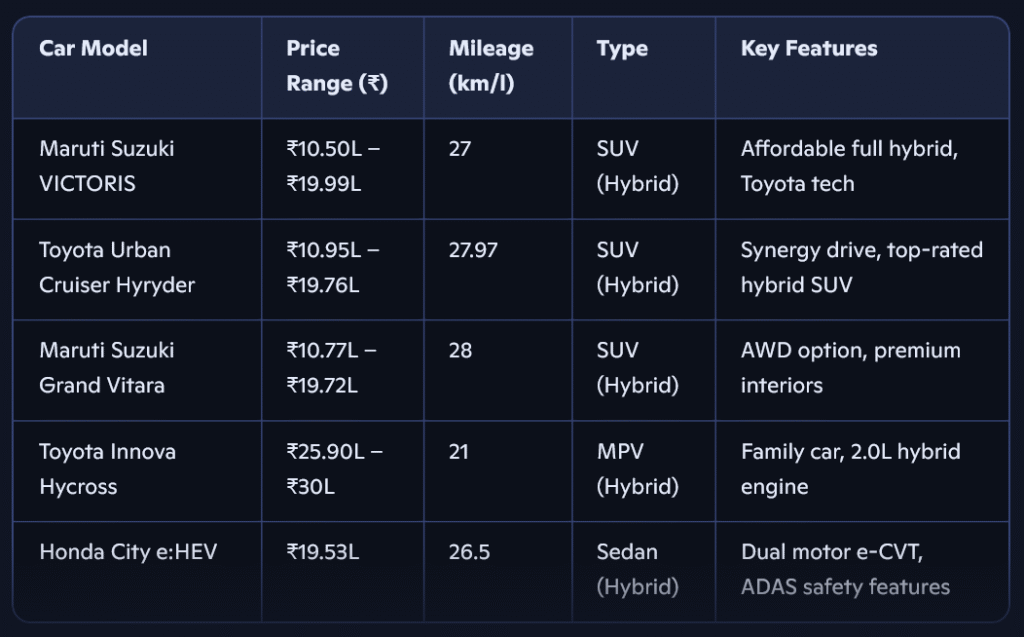
Task: Click the Car Model column header
Action: coord(93,49)
